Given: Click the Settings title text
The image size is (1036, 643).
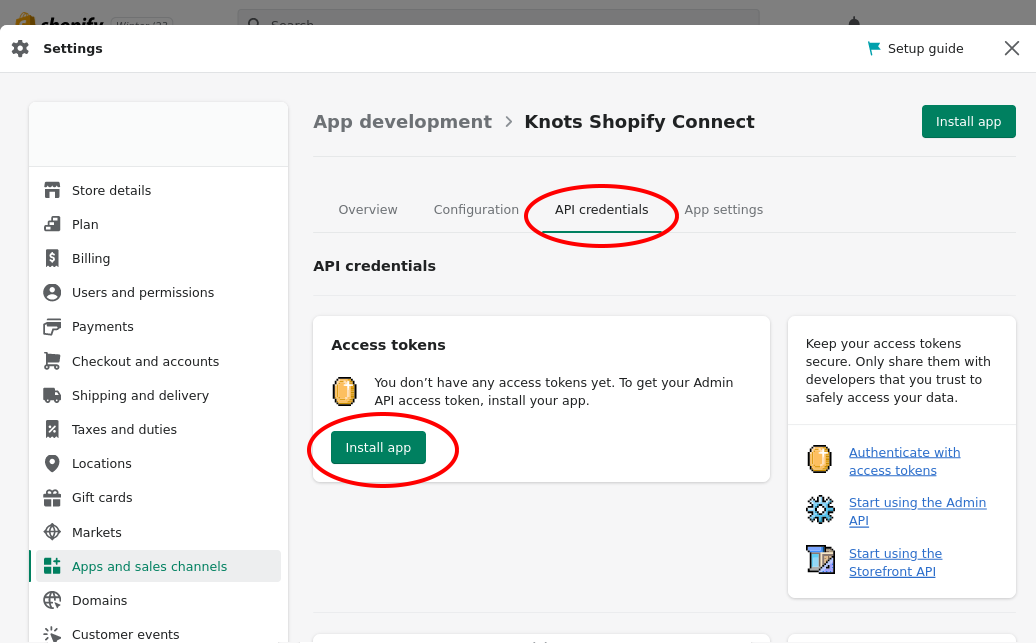Looking at the screenshot, I should pyautogui.click(x=73, y=48).
